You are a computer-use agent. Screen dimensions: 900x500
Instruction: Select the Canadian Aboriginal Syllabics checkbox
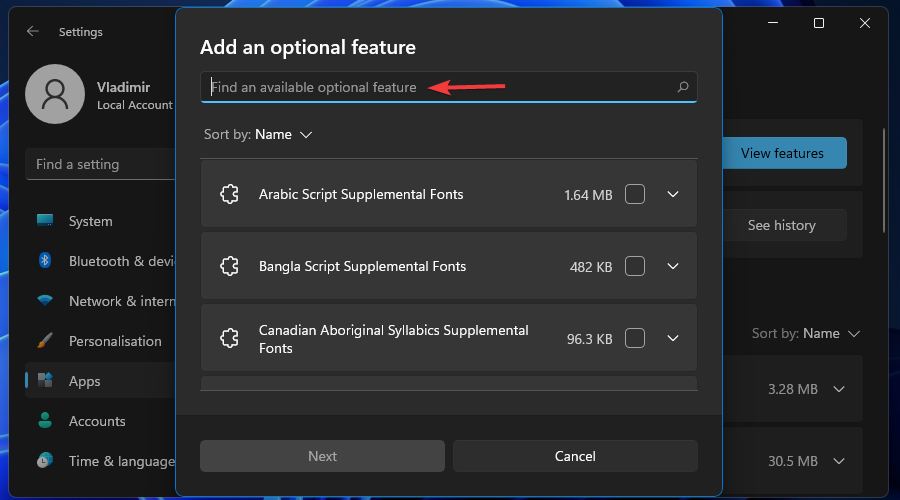click(635, 339)
